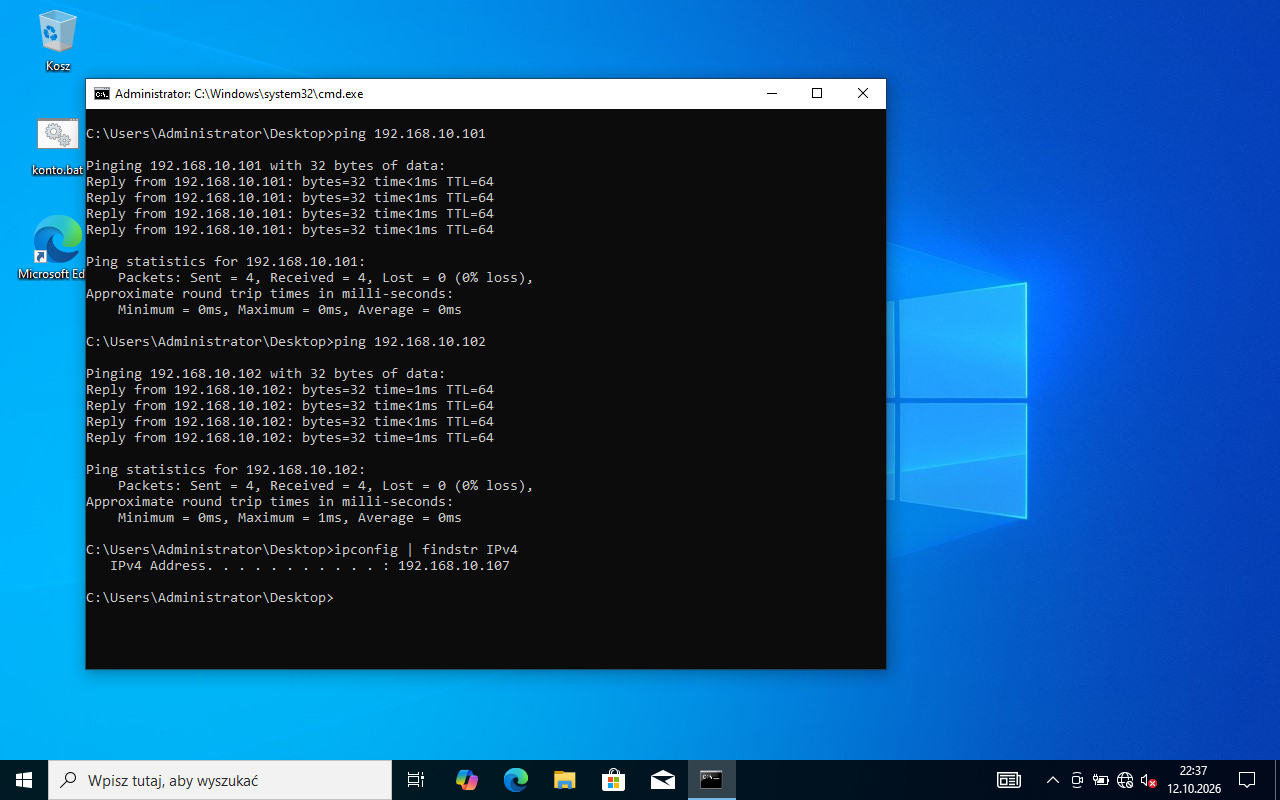The height and width of the screenshot is (800, 1280).
Task: Click the Command Prompt taskbar button
Action: coord(711,780)
